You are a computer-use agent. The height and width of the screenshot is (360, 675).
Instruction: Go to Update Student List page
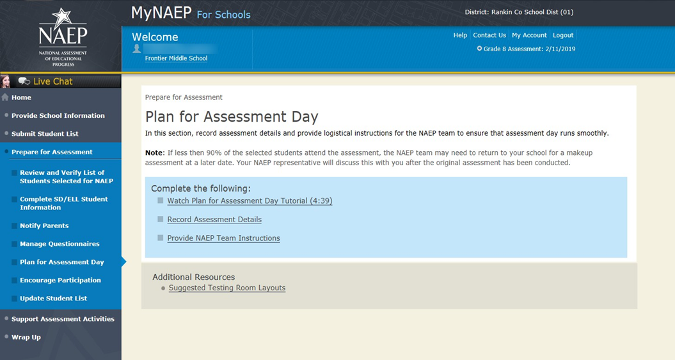coord(53,298)
